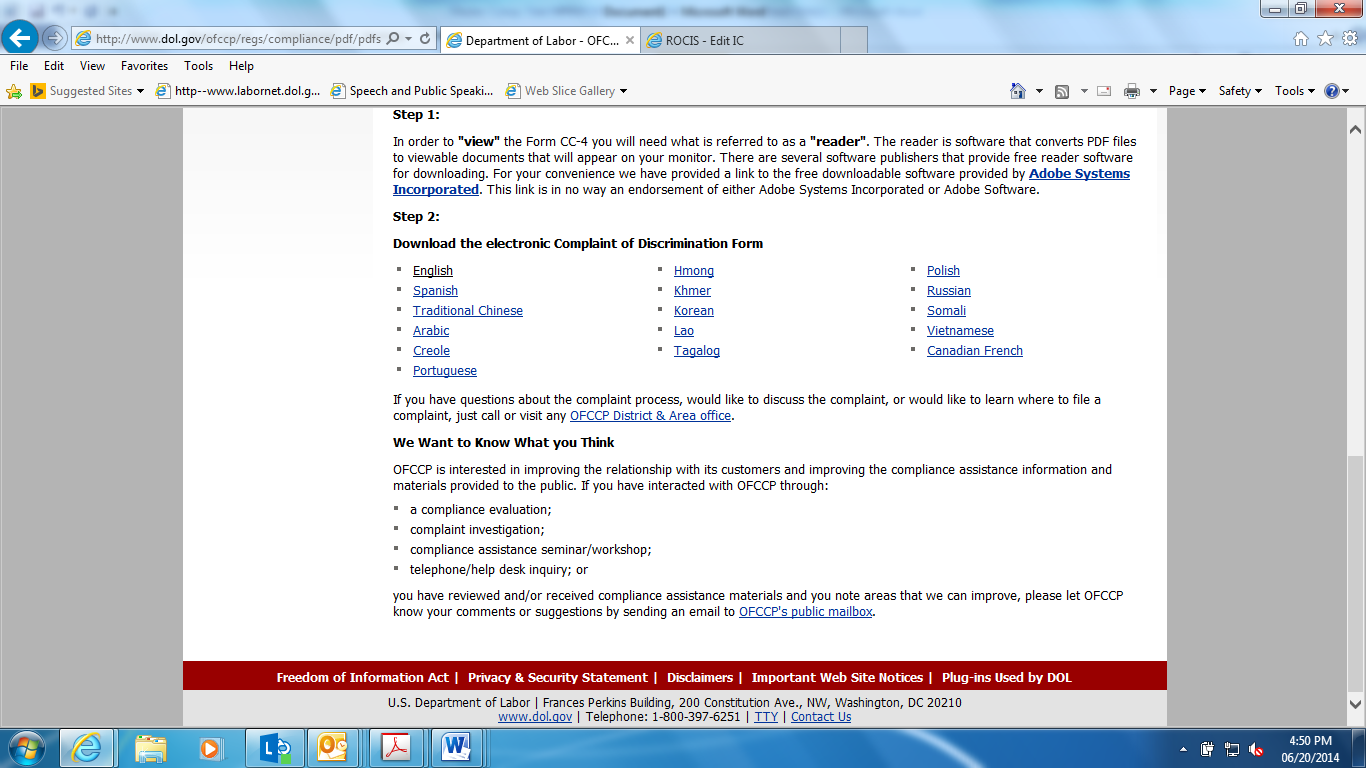Open the gear Tools icon at the top-right corner
Viewport: 1366px width, 768px height.
pyautogui.click(x=1349, y=39)
